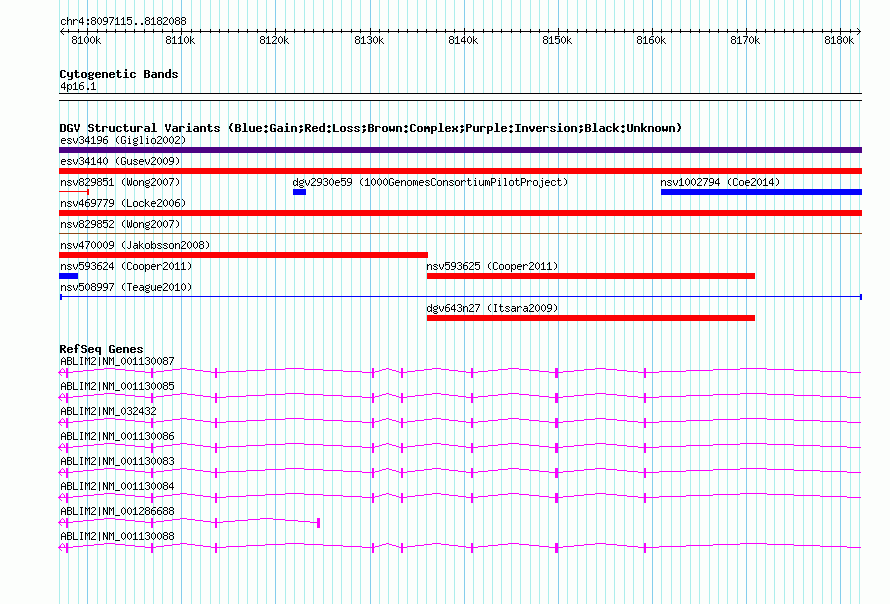Viewport: 890px width, 604px height.
Task: Click the 8110k ruler tick label
Action: click(180, 40)
